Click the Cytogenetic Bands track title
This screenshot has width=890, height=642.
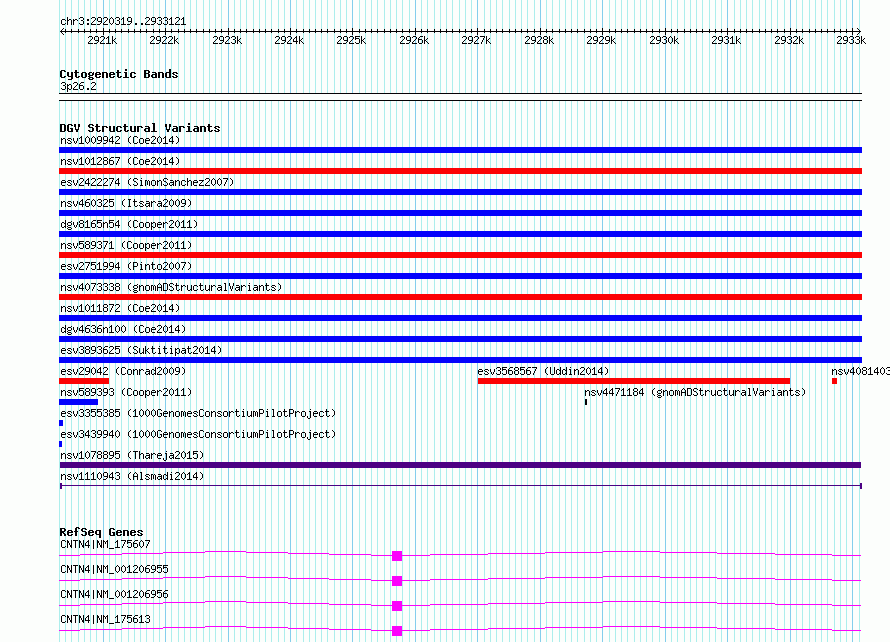pos(119,74)
